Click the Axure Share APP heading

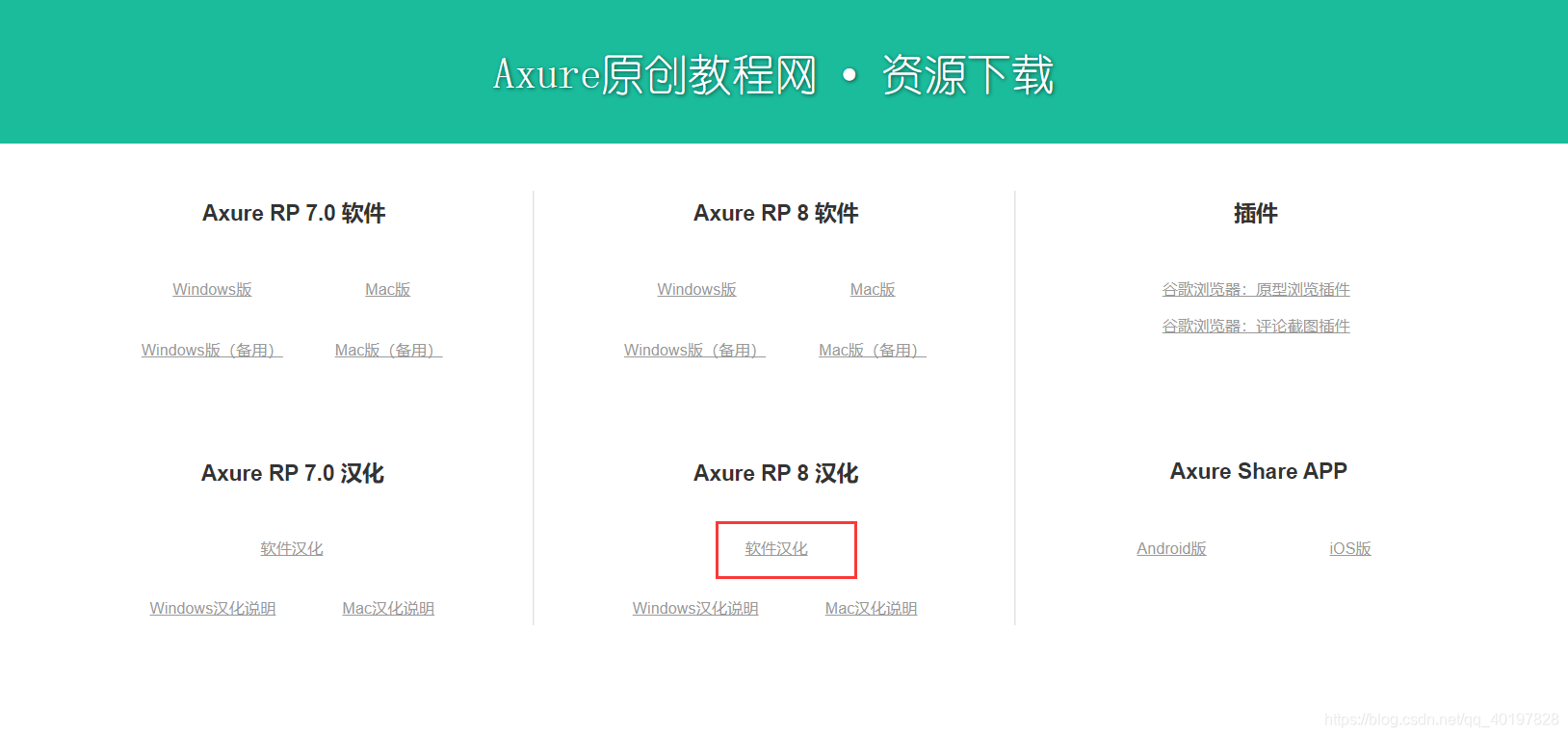click(x=1259, y=471)
